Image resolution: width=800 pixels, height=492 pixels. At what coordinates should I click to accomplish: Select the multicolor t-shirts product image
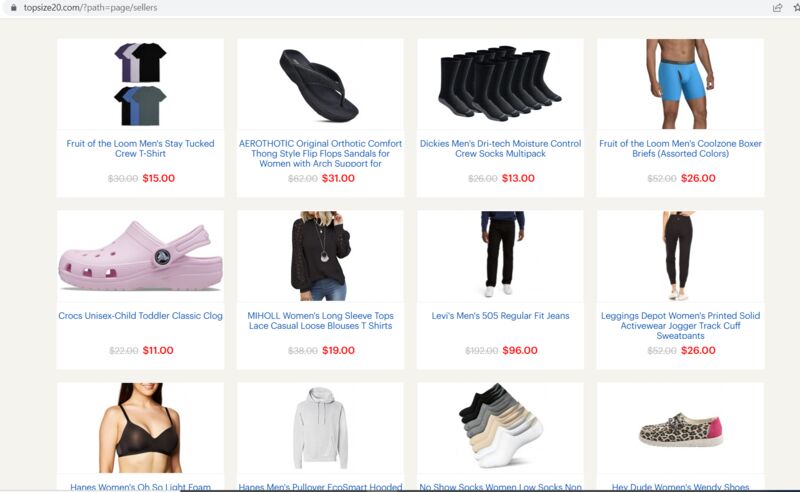140,84
